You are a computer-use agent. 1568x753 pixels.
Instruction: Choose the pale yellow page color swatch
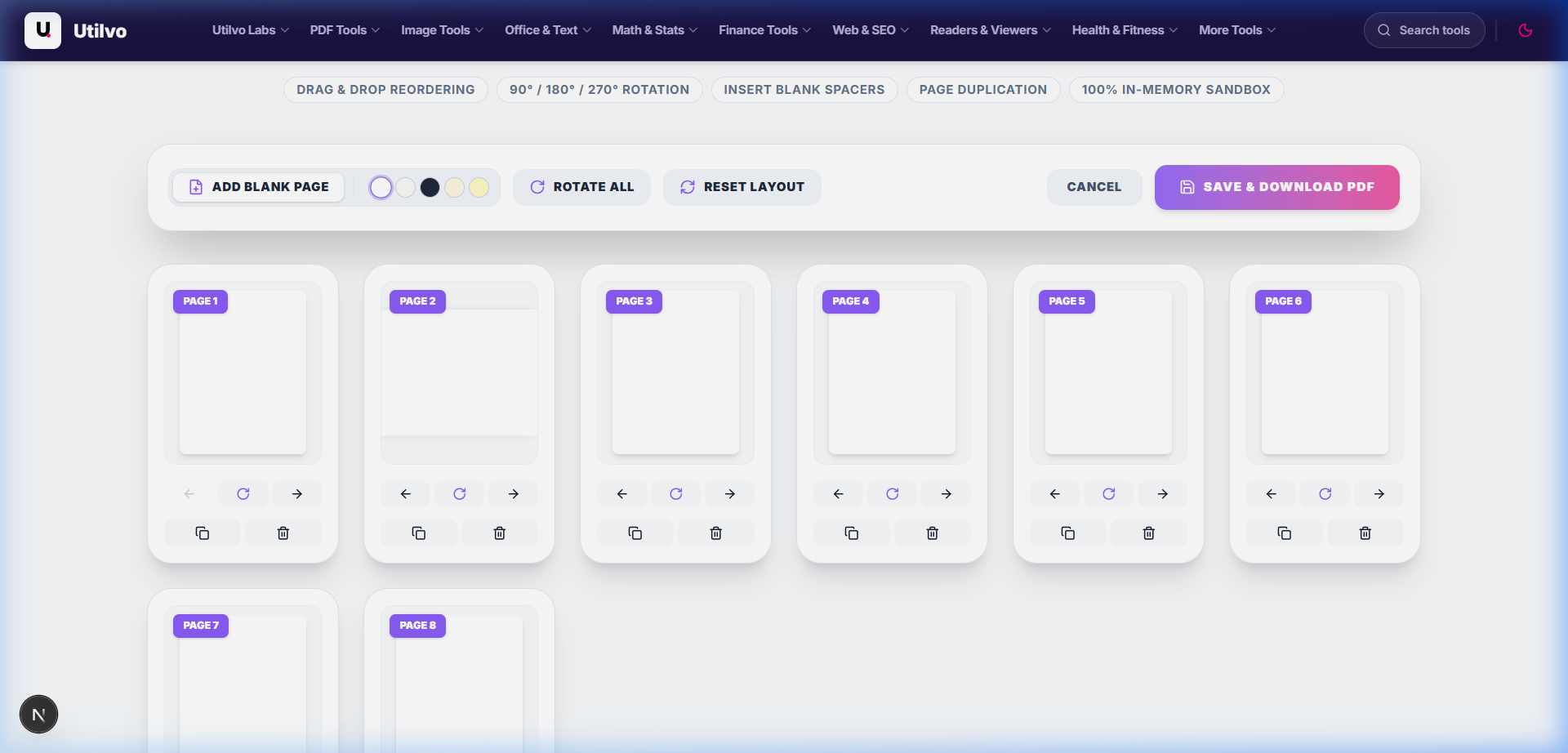(x=479, y=188)
